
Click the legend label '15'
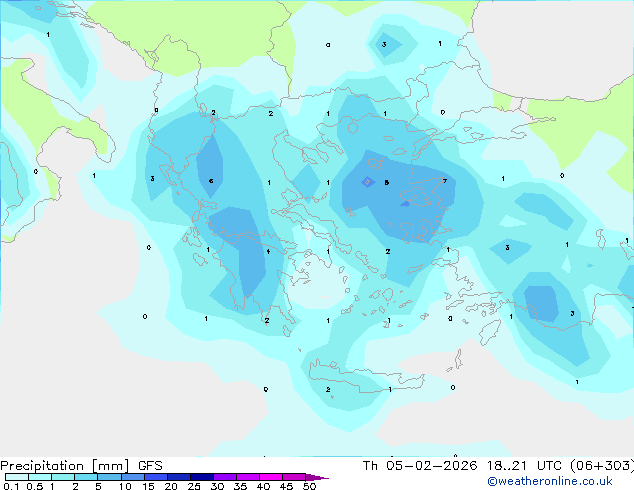pos(148,486)
